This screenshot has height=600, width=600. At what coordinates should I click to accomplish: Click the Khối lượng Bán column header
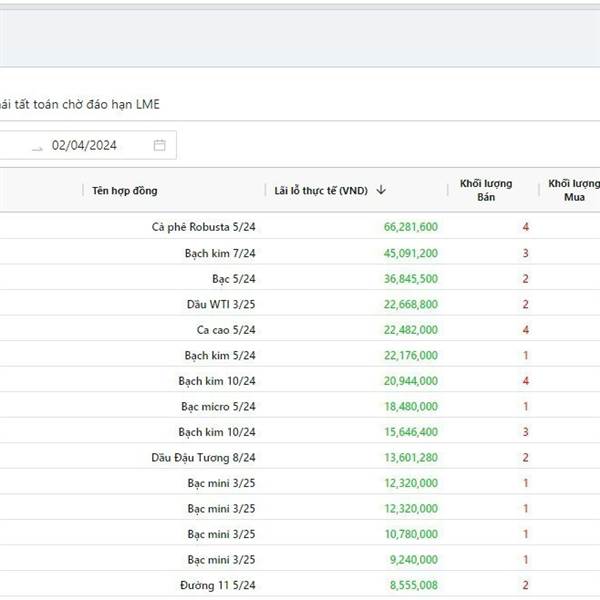coord(486,190)
